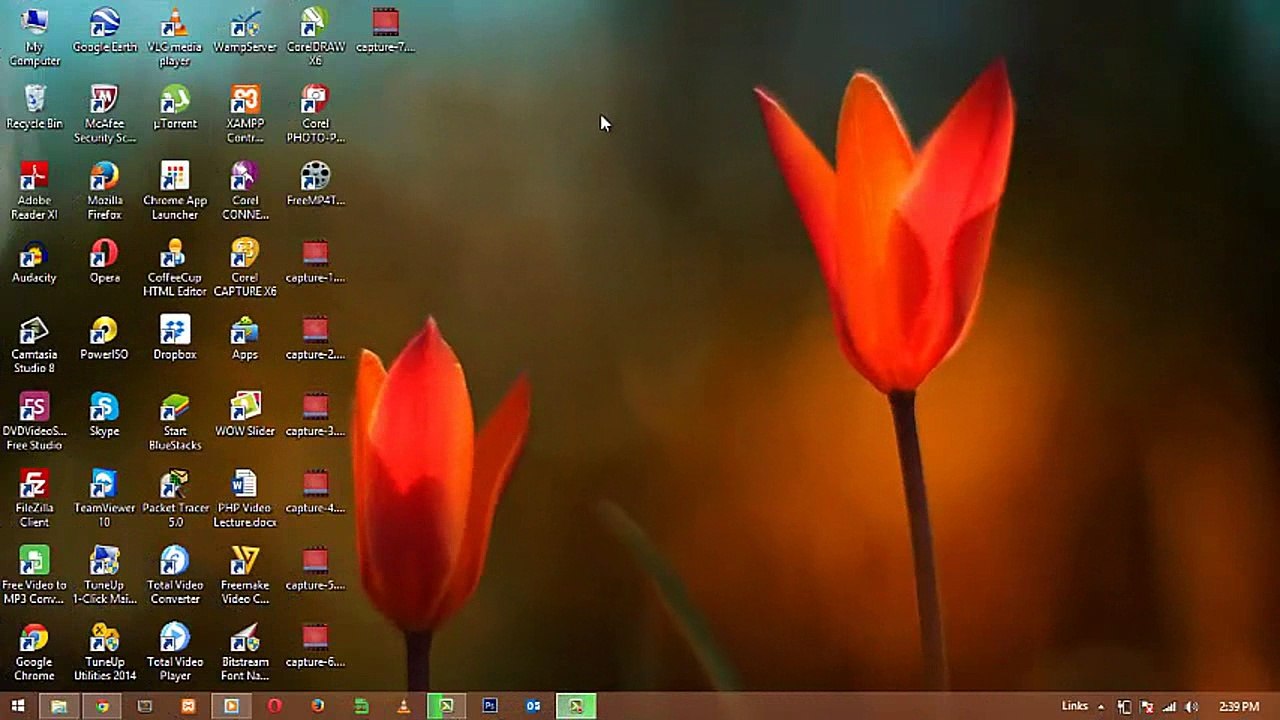Select the Packet Tracer 5.0 shortcut
Viewport: 1280px width, 720px height.
(x=174, y=499)
